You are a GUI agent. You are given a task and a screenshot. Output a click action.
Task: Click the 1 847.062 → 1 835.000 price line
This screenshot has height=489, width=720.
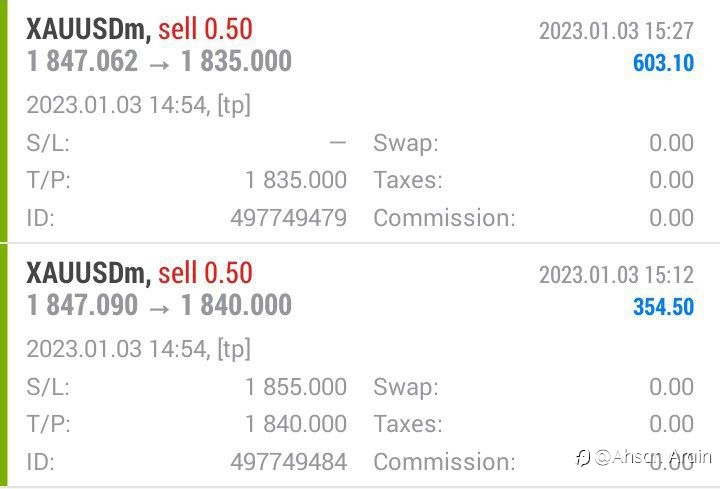(159, 61)
